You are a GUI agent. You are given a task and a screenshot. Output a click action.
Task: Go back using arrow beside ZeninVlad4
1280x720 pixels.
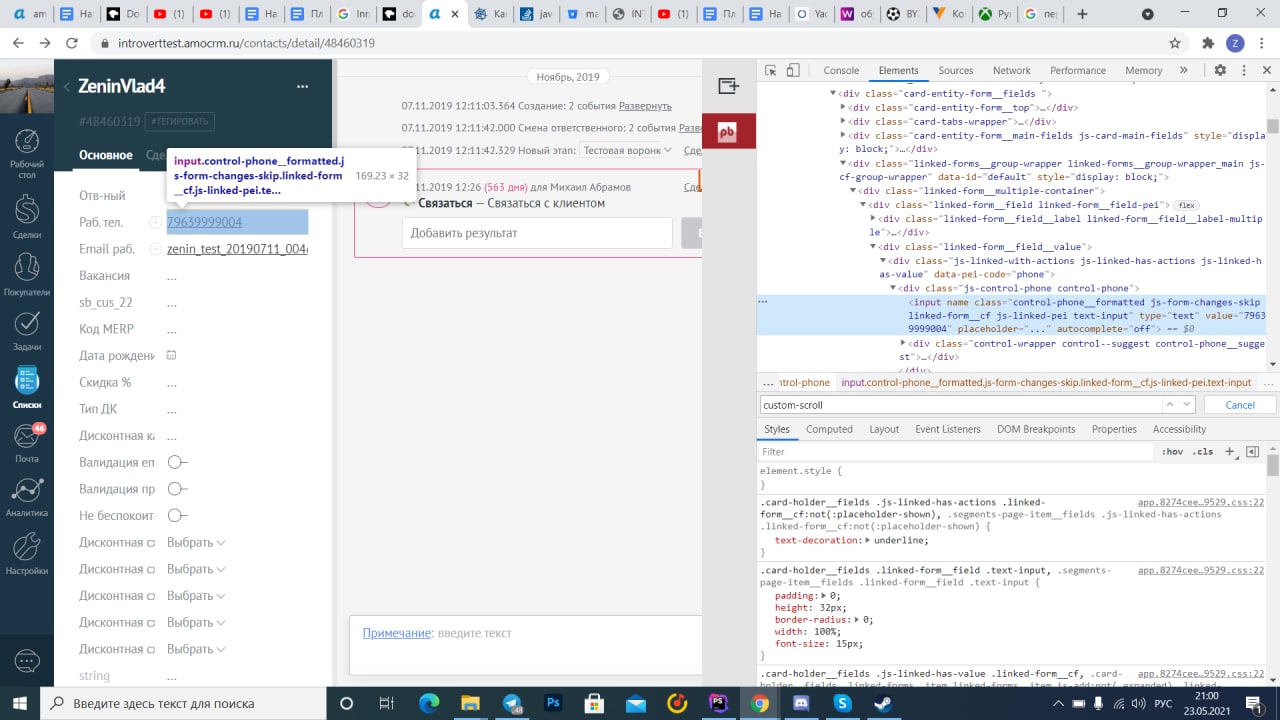[x=67, y=87]
